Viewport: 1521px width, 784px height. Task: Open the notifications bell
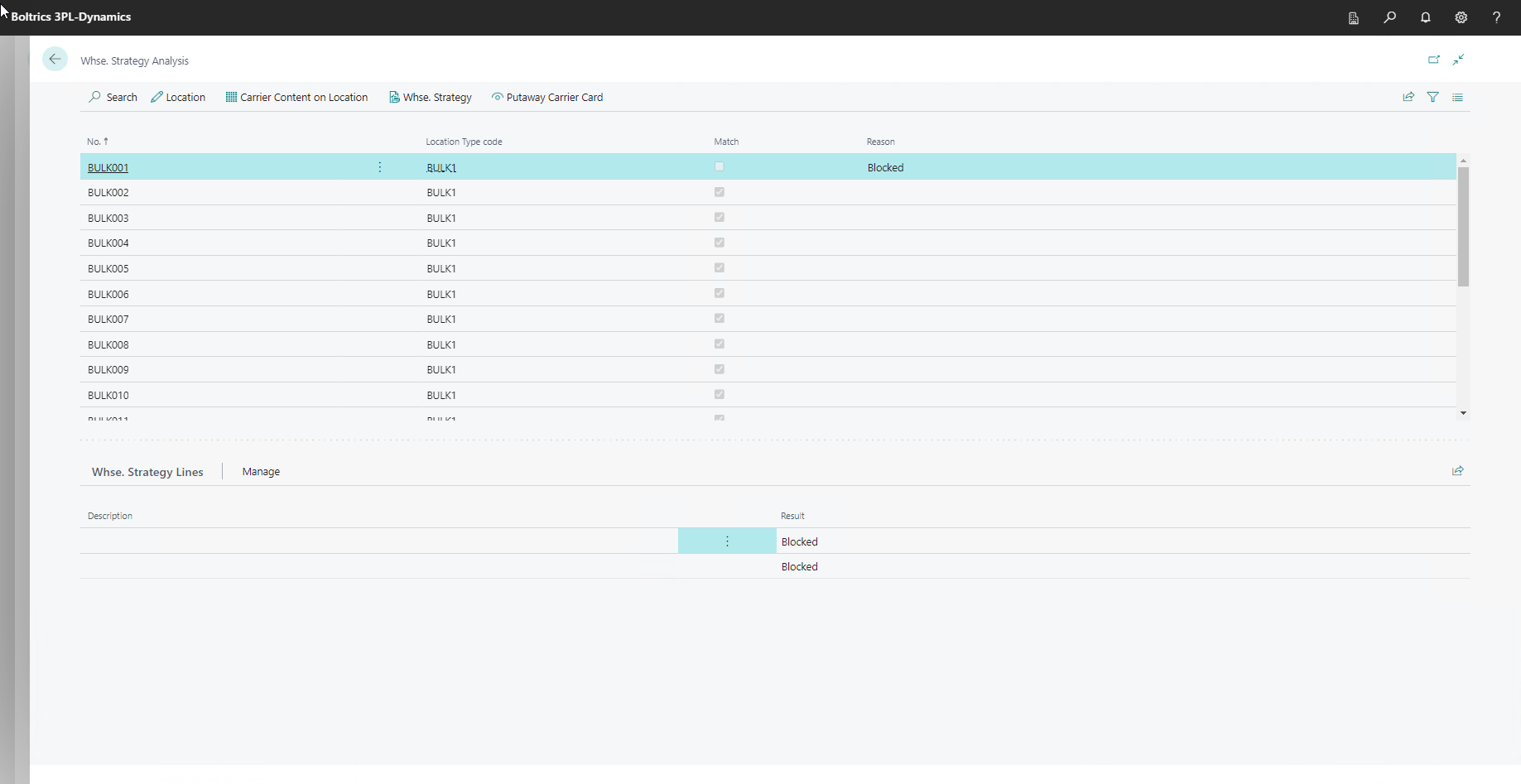tap(1425, 17)
